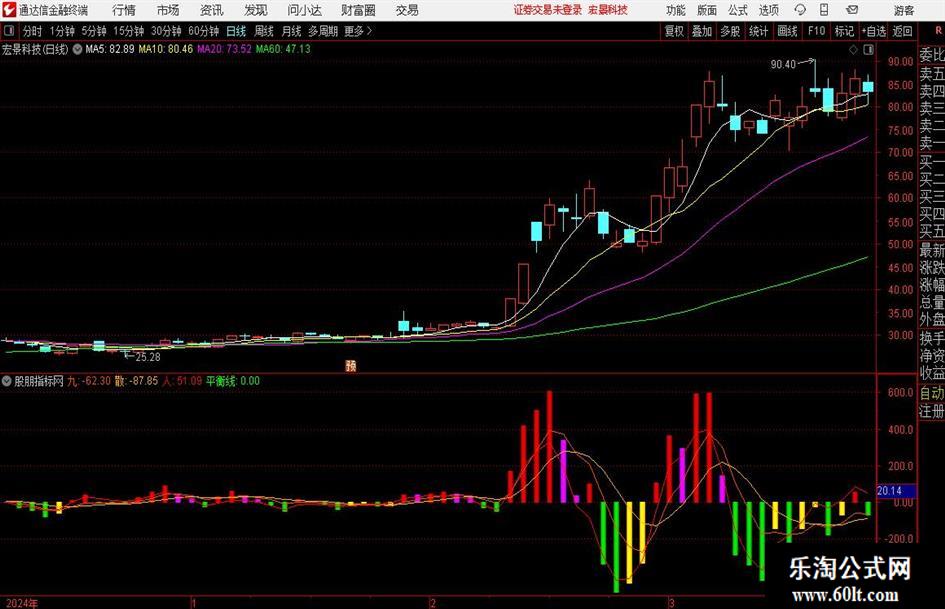Image resolution: width=945 pixels, height=609 pixels.
Task: Click the blue 20.14 value tag on axis
Action: pyautogui.click(x=896, y=491)
